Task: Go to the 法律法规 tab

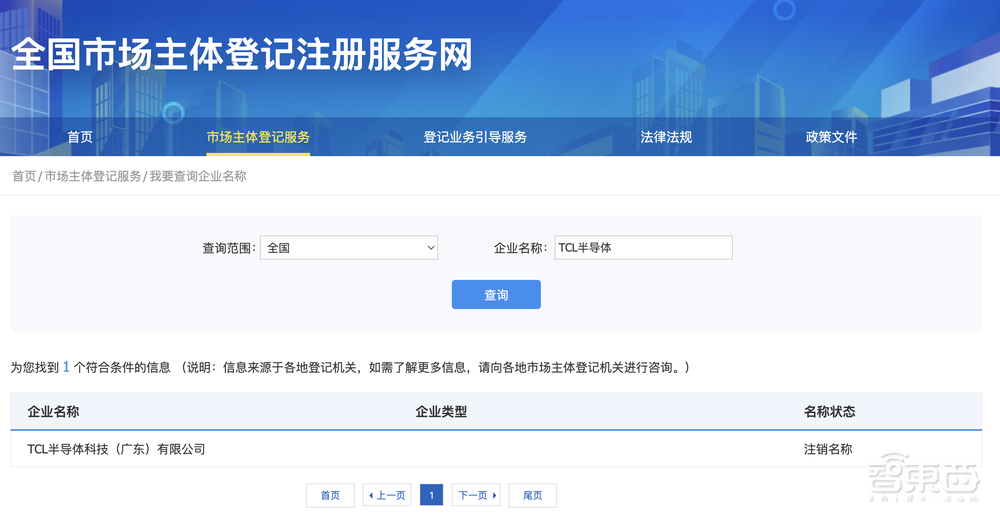Action: pos(666,137)
